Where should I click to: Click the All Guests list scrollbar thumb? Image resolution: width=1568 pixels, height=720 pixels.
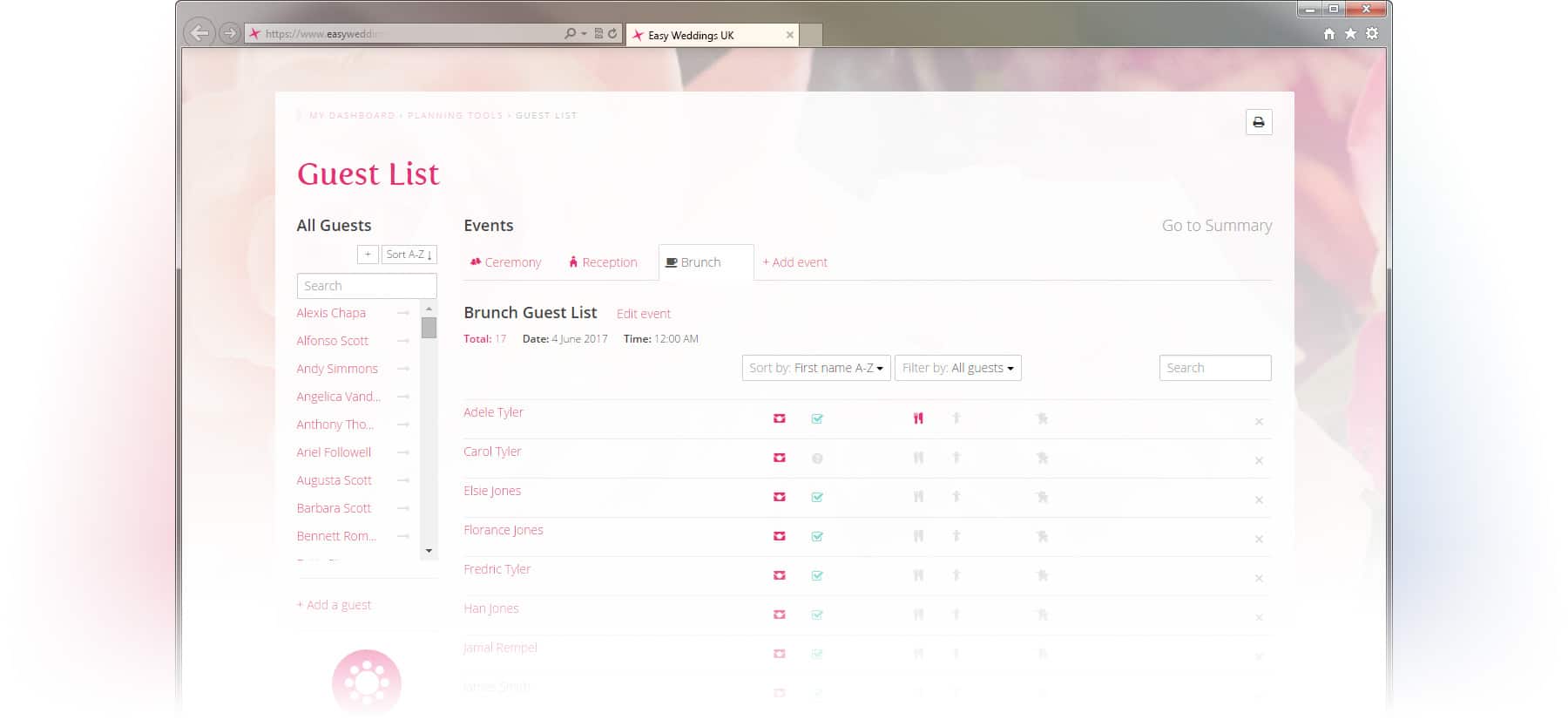click(x=429, y=328)
